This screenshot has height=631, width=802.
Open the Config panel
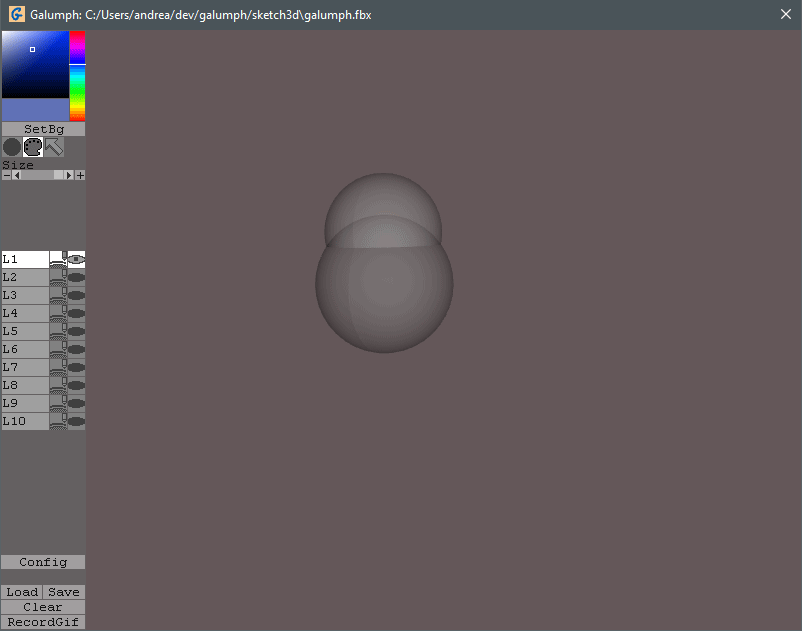(43, 562)
